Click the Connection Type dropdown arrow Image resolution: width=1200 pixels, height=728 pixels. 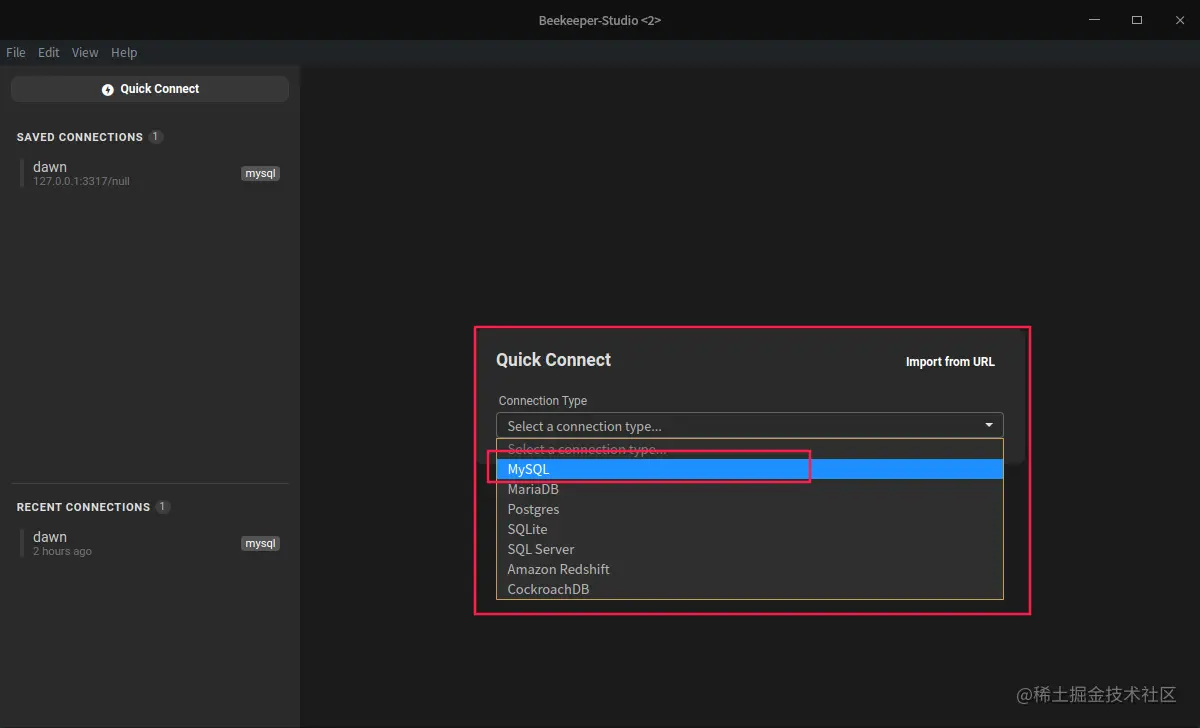989,426
